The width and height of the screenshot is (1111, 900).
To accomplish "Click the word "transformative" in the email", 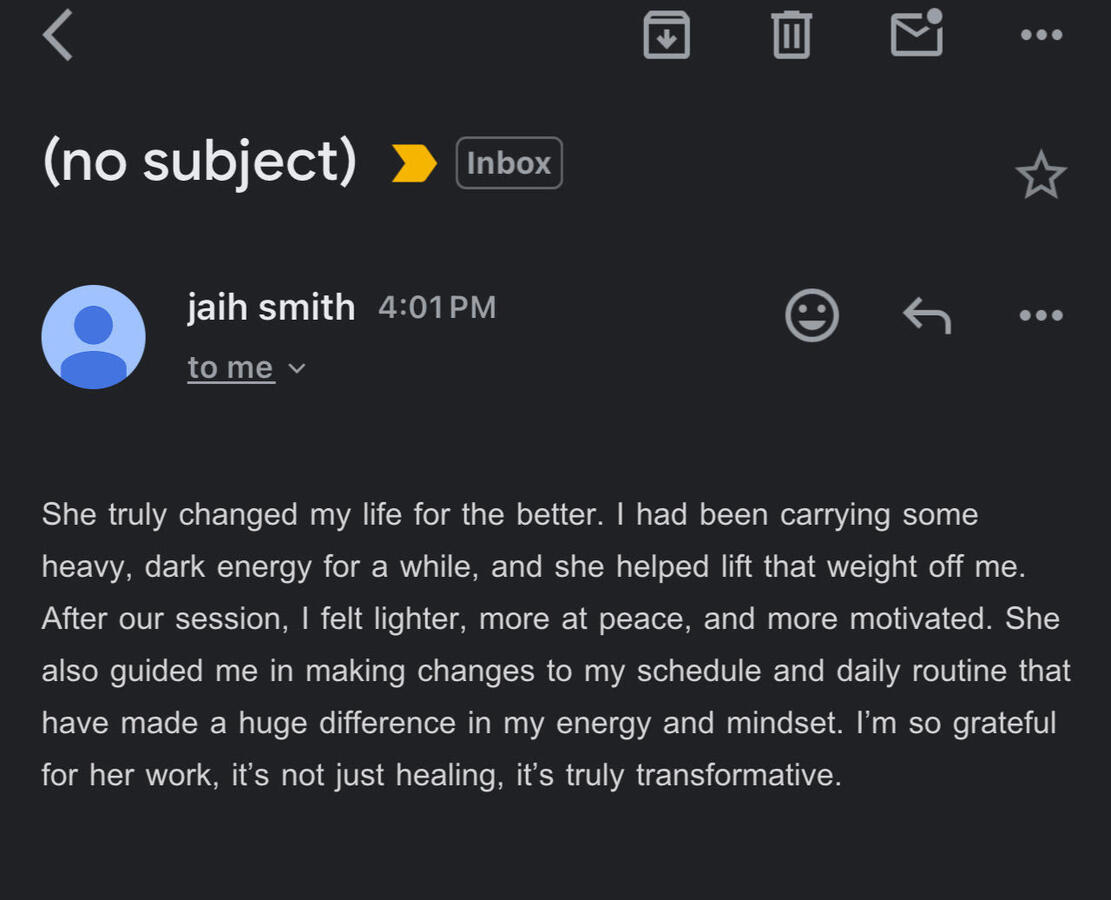I will pos(738,775).
